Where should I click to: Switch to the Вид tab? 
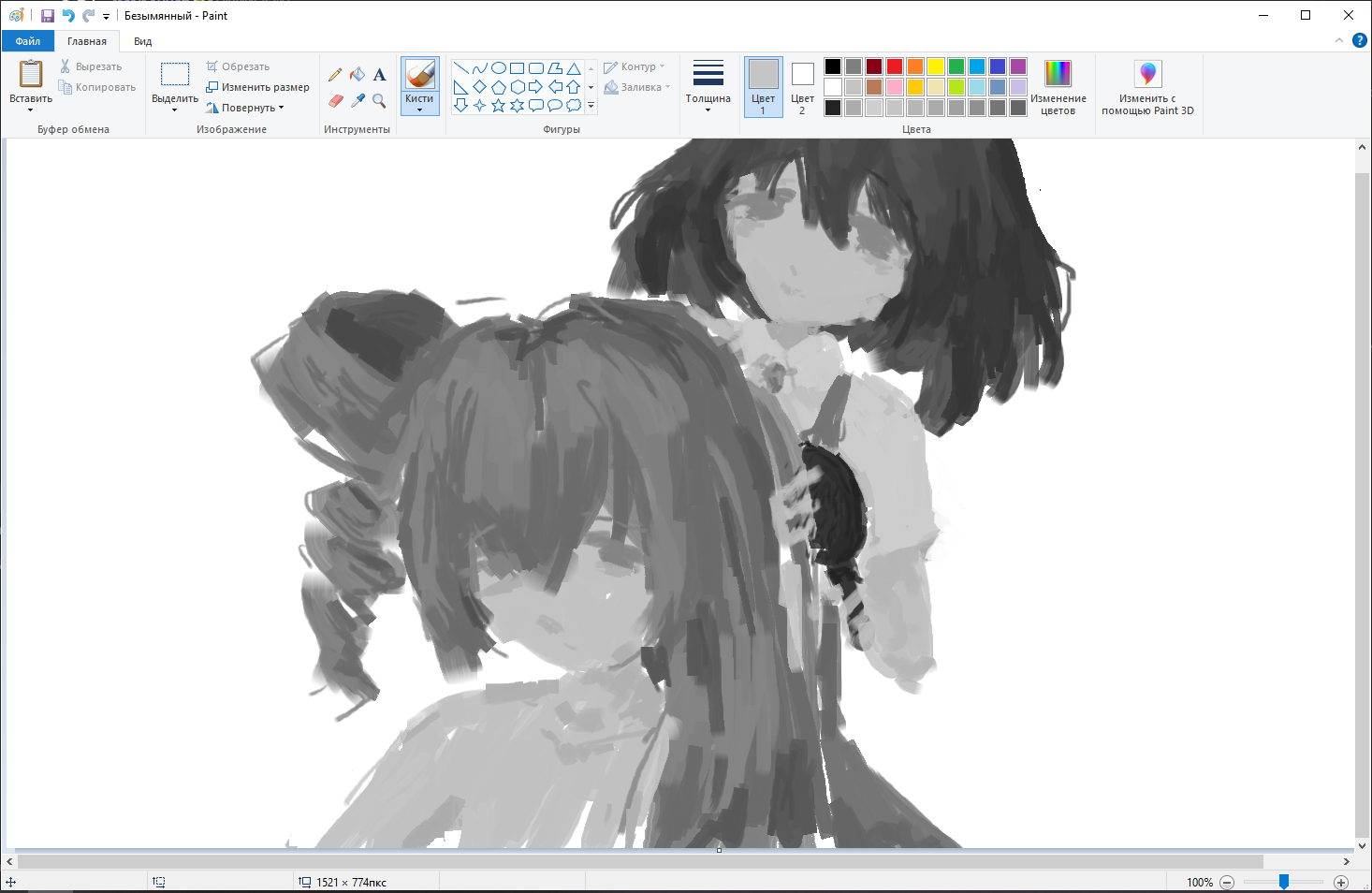coord(142,41)
